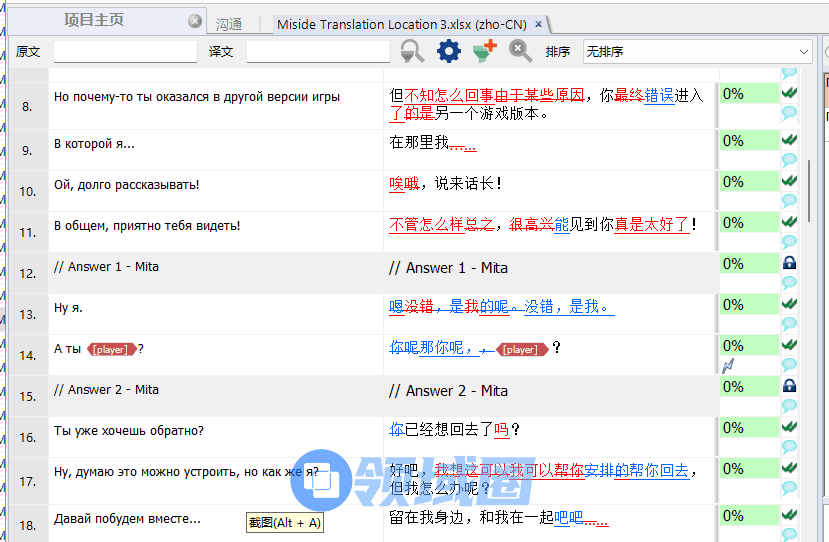Open comment bubble for segment 10
Image resolution: width=829 pixels, height=542 pixels.
tap(790, 200)
